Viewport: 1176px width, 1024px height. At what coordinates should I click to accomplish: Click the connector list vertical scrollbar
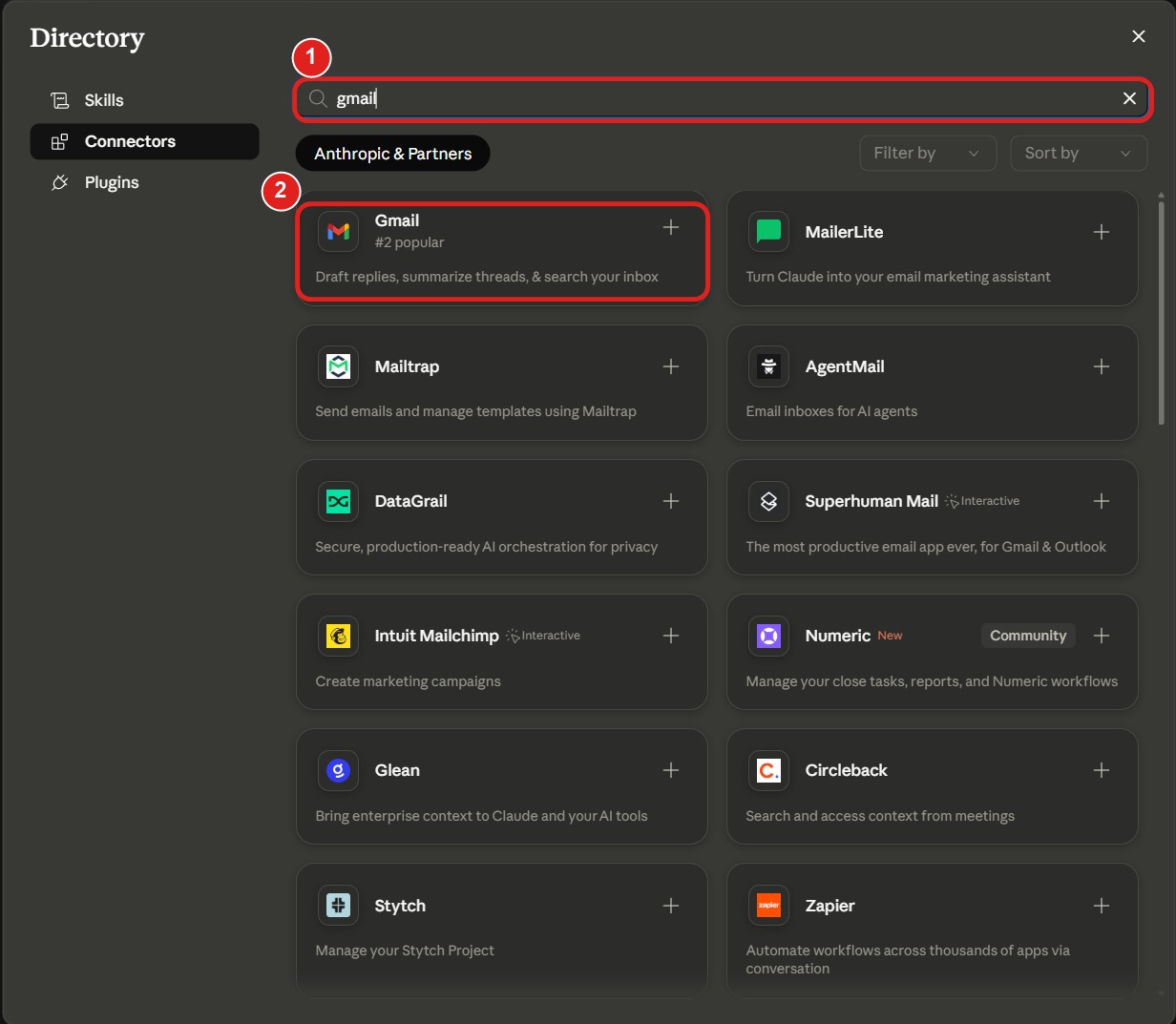(x=1161, y=310)
